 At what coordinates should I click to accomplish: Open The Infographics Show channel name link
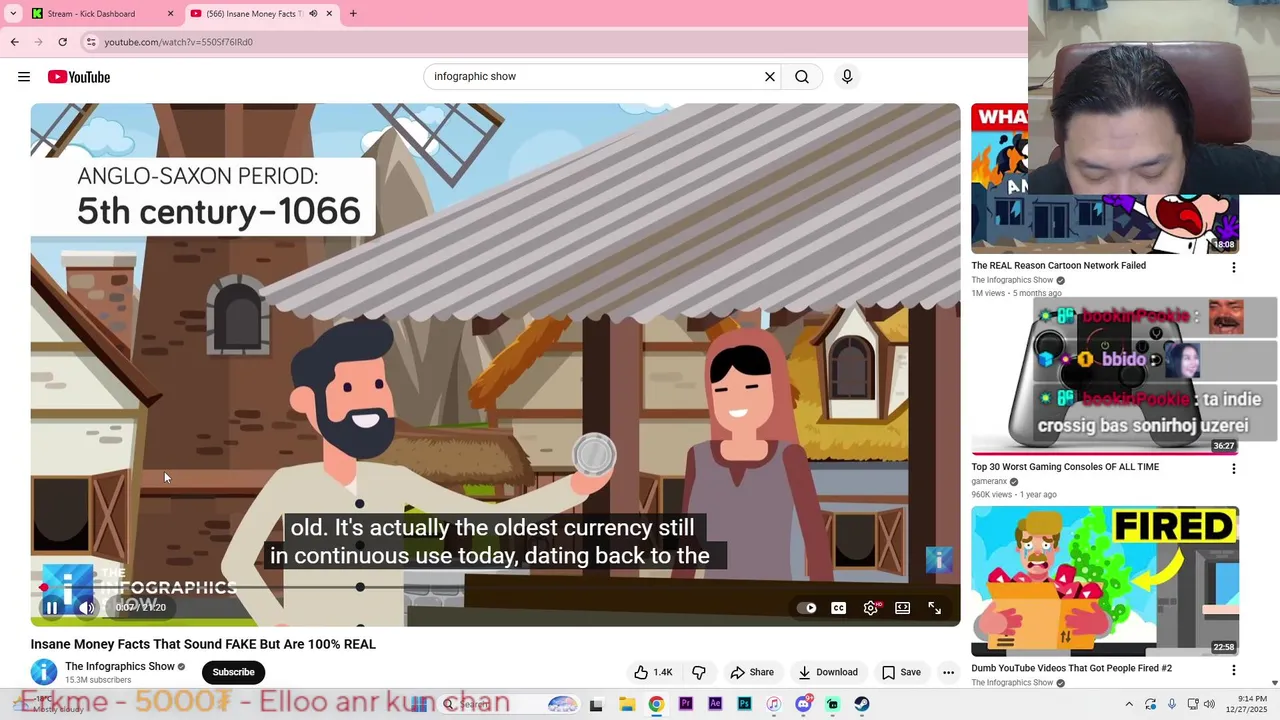(x=120, y=666)
